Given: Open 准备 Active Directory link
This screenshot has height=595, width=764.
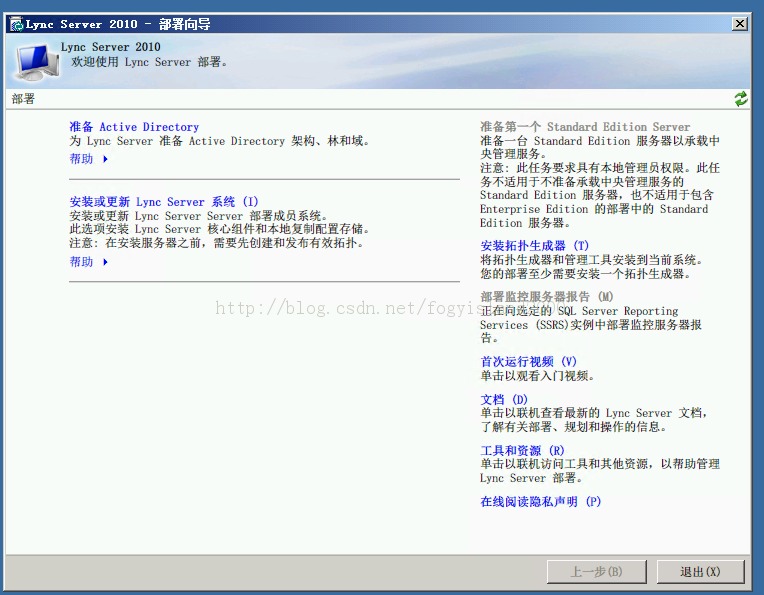Looking at the screenshot, I should (x=134, y=127).
